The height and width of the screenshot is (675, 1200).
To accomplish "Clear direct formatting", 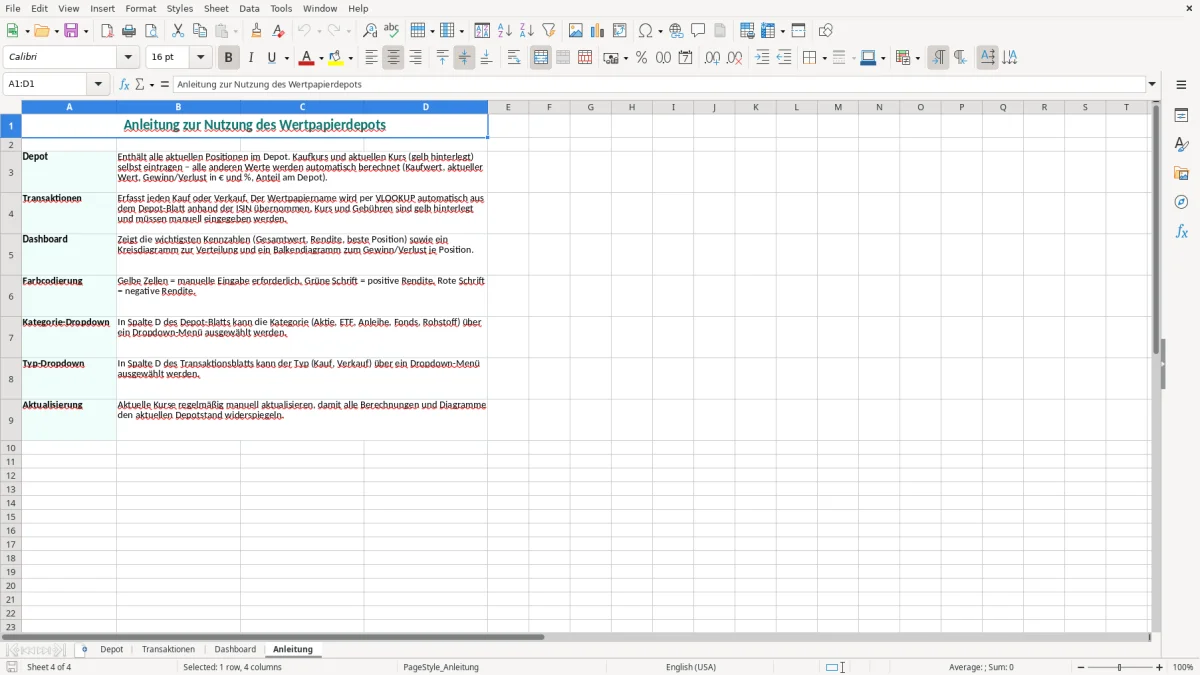I will tap(279, 31).
